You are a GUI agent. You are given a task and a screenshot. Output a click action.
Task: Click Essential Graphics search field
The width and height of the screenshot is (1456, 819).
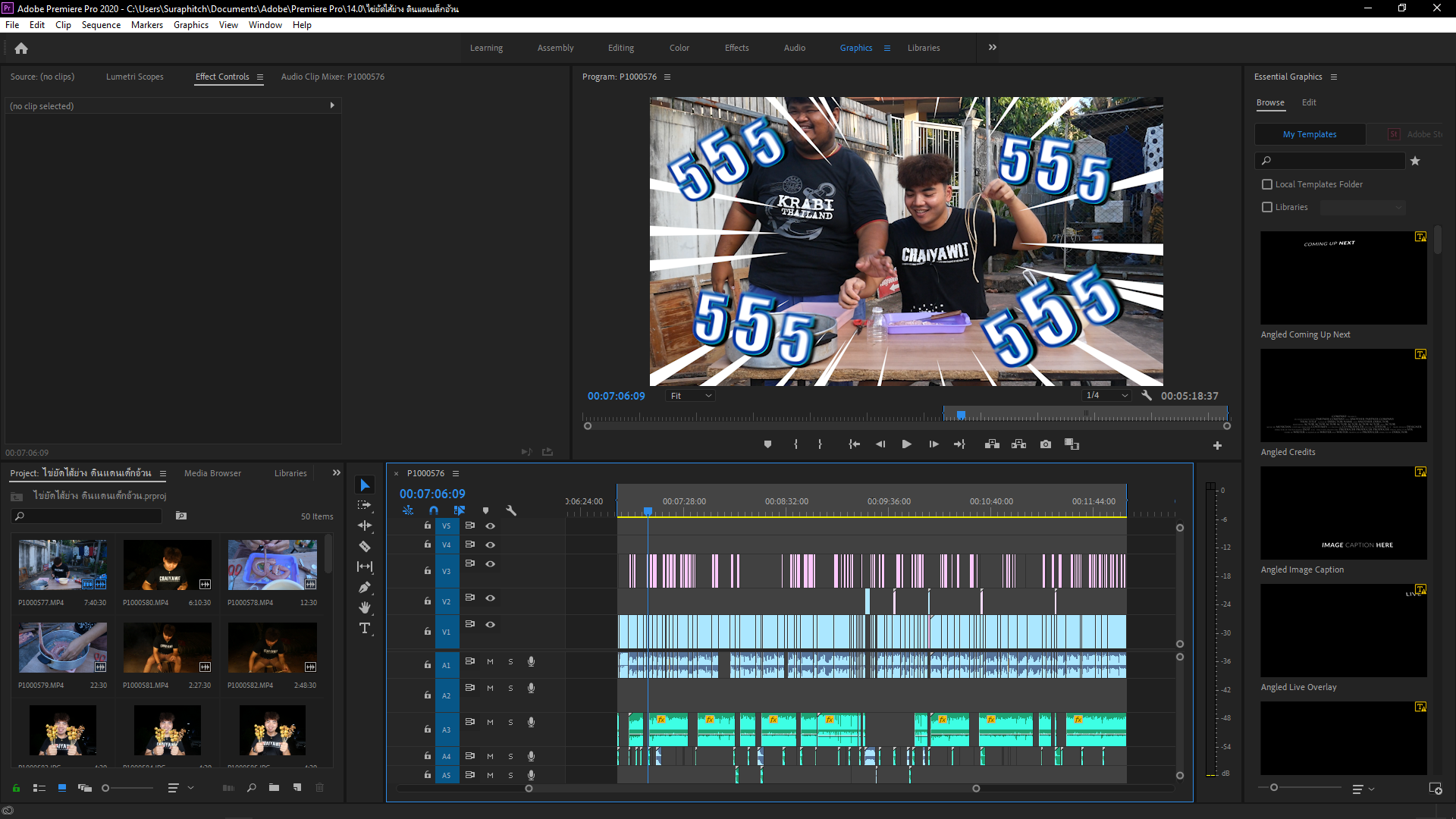[x=1330, y=161]
